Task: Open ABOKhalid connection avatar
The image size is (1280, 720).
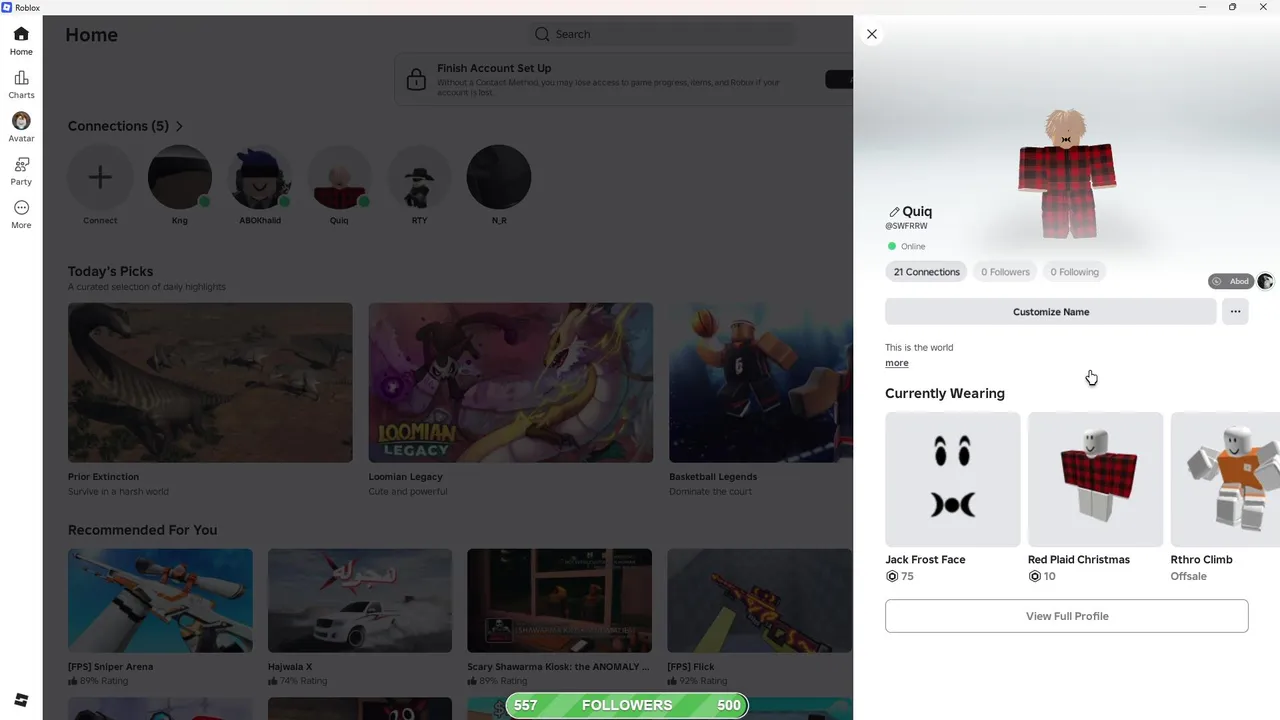Action: point(260,177)
